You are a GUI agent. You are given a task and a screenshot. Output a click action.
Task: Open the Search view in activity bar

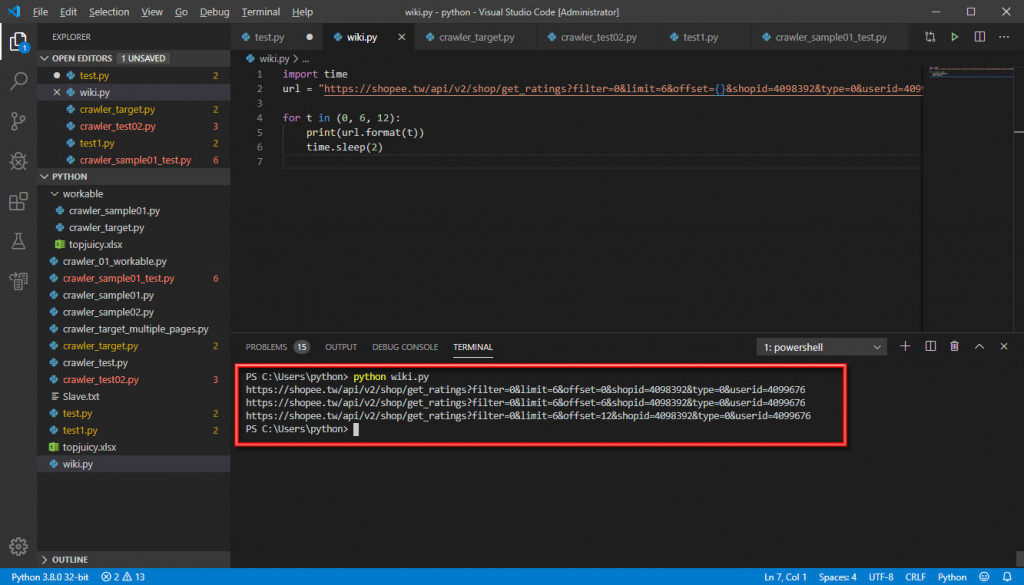click(18, 81)
